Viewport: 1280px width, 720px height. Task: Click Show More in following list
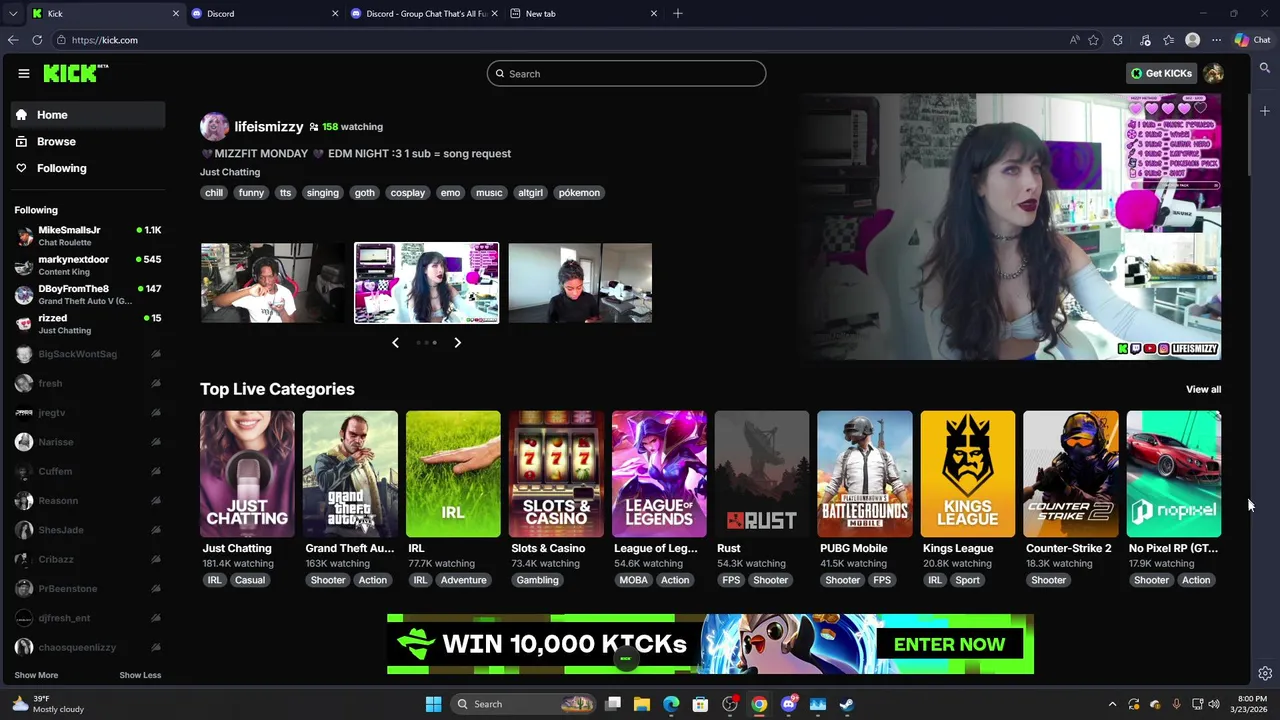tap(36, 675)
